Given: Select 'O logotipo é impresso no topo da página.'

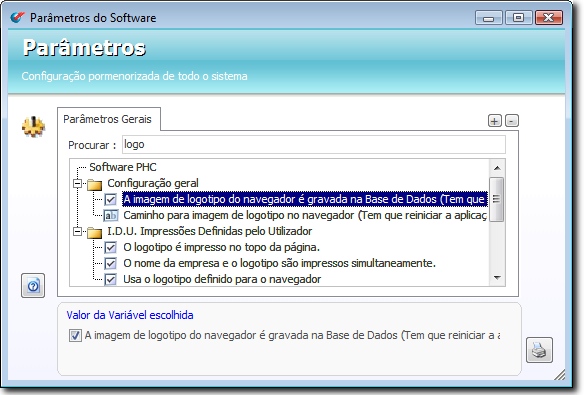Looking at the screenshot, I should tap(221, 247).
